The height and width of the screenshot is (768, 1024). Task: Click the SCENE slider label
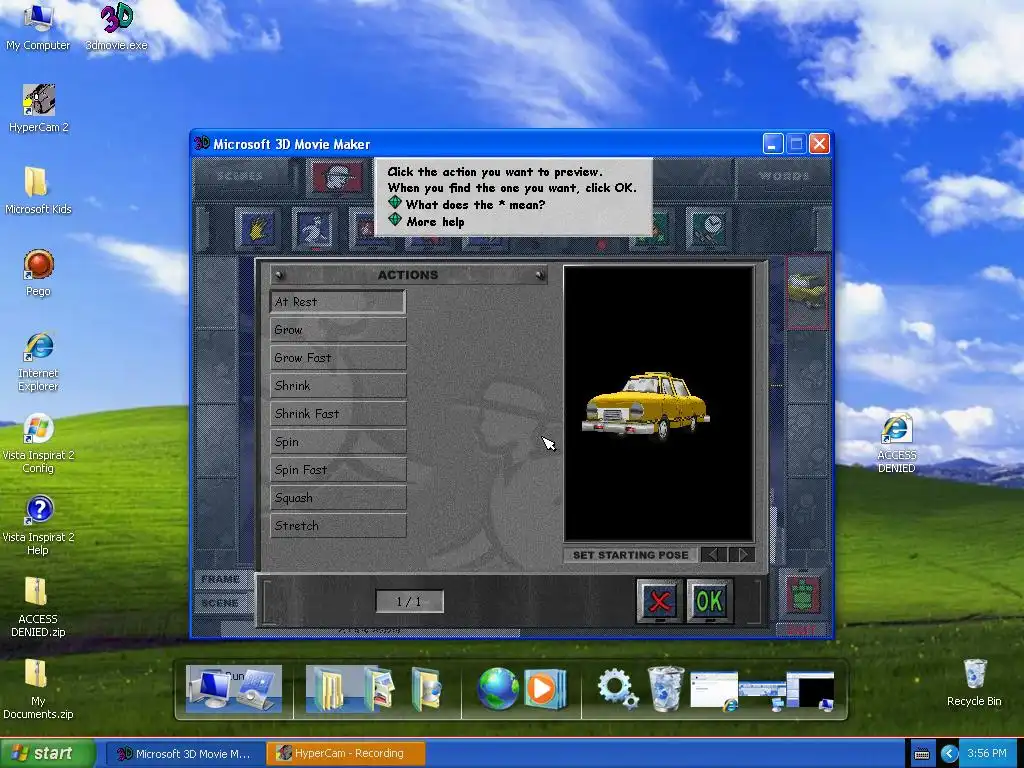pos(221,603)
